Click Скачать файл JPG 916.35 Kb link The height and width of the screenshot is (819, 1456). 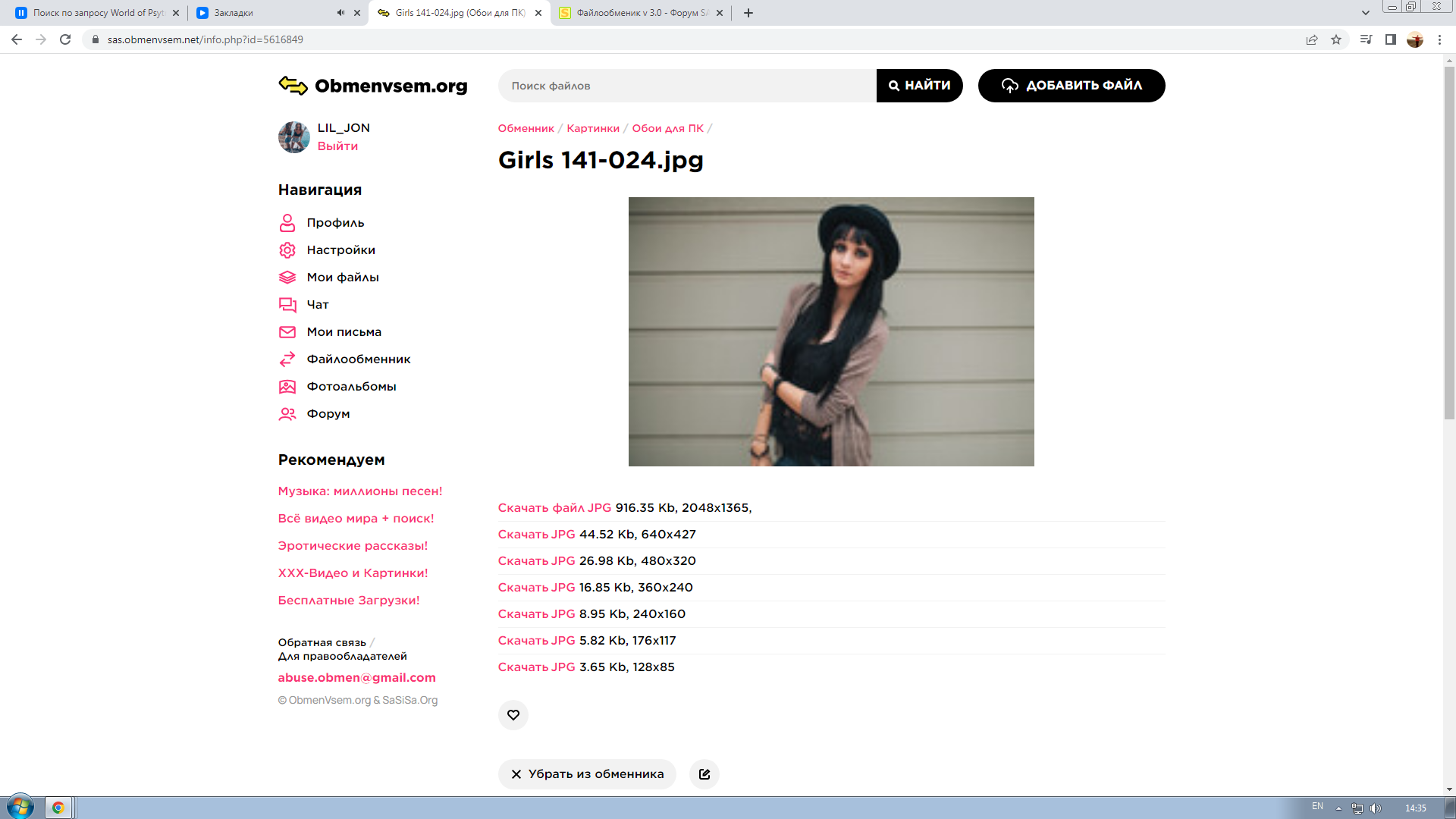[x=554, y=508]
